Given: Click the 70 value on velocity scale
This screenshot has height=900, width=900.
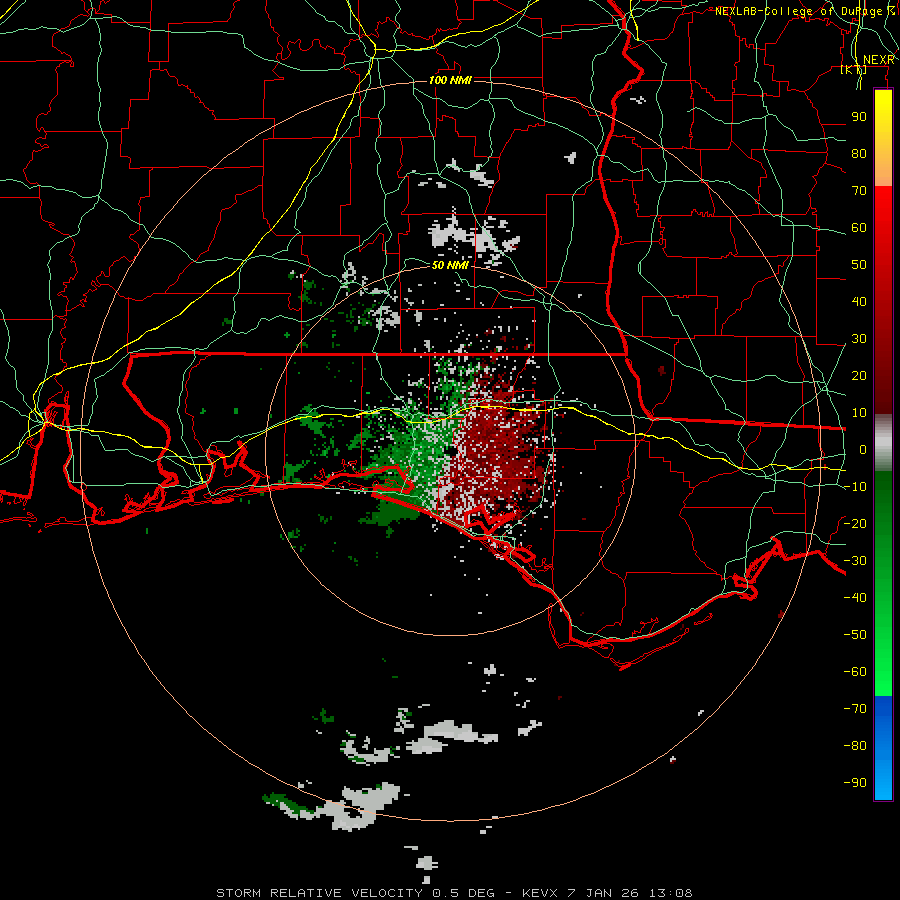Looking at the screenshot, I should 859,191.
